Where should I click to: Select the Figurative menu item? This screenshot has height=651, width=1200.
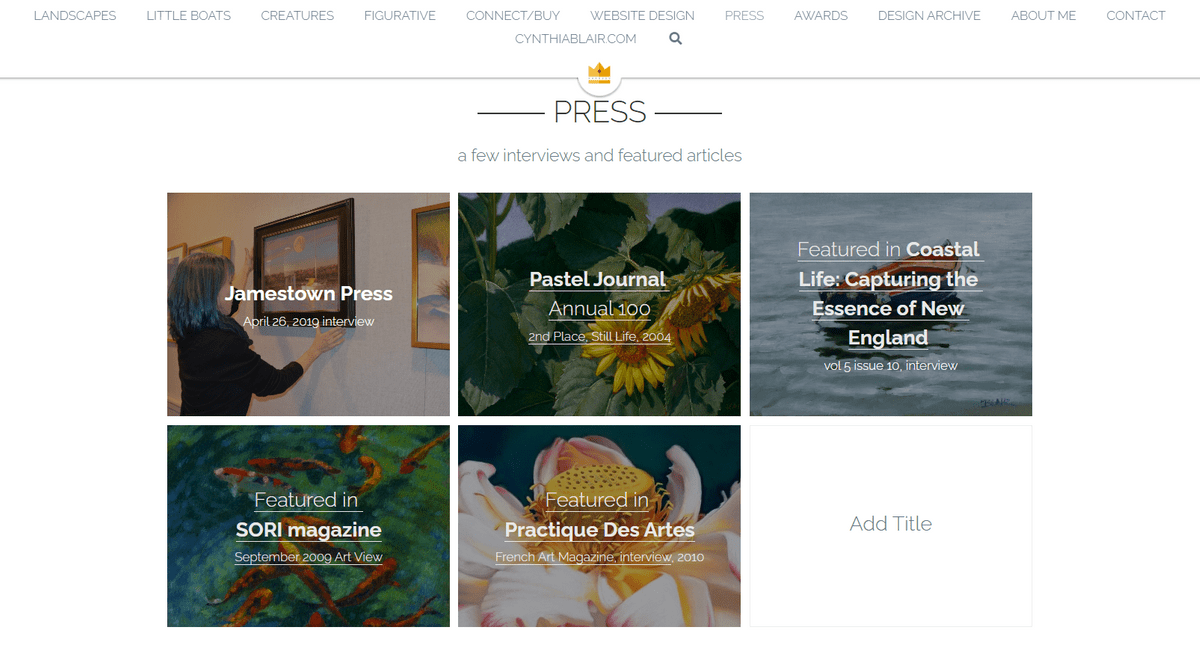pos(400,15)
